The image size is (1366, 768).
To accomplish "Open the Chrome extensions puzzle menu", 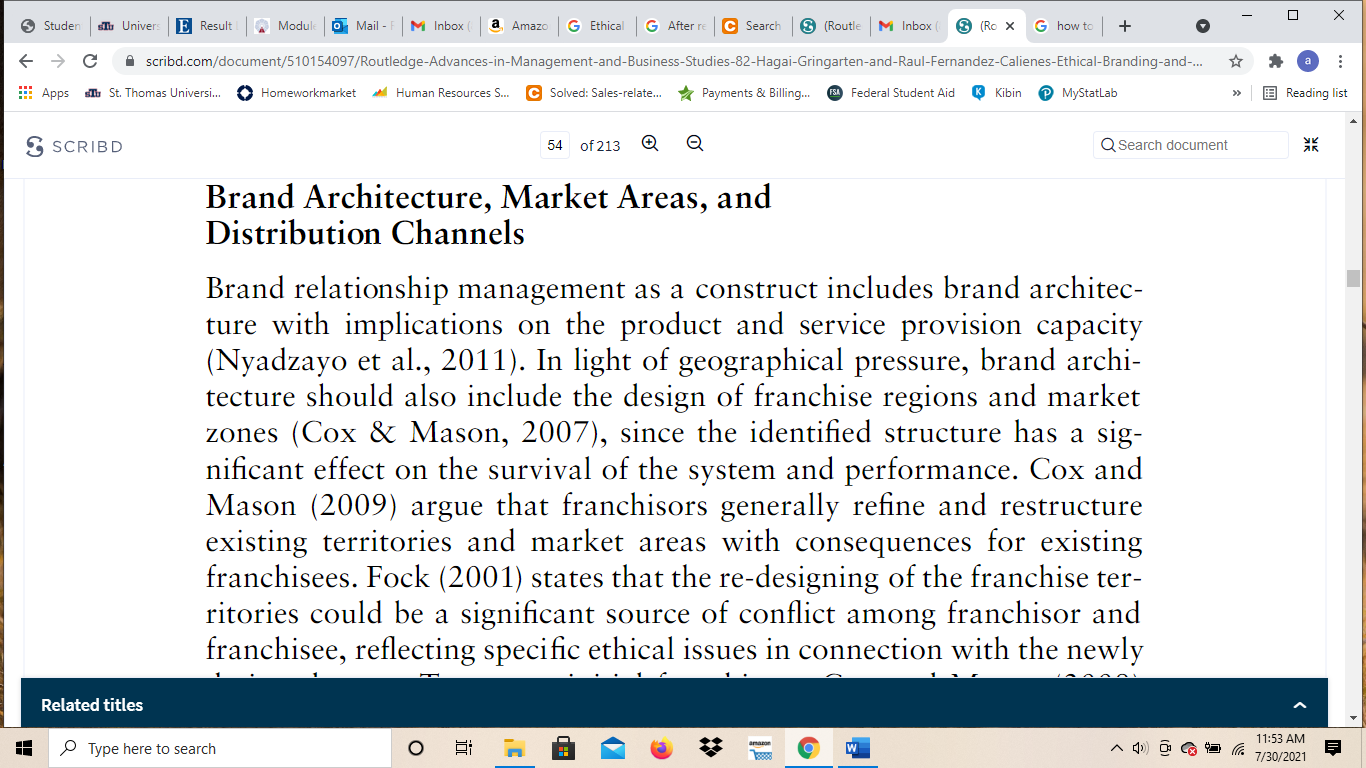I will pos(1275,61).
